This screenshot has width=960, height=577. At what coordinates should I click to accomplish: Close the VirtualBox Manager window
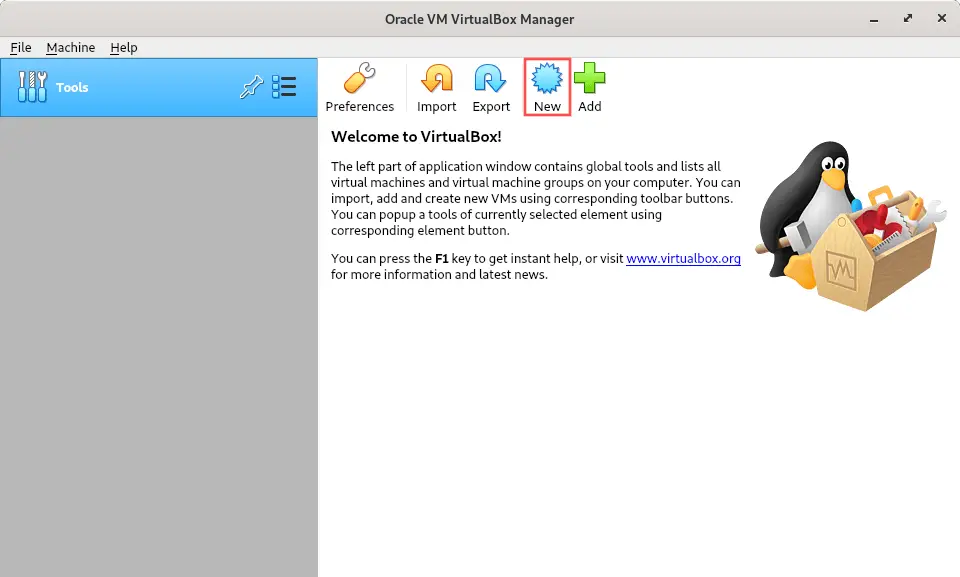pos(942,18)
